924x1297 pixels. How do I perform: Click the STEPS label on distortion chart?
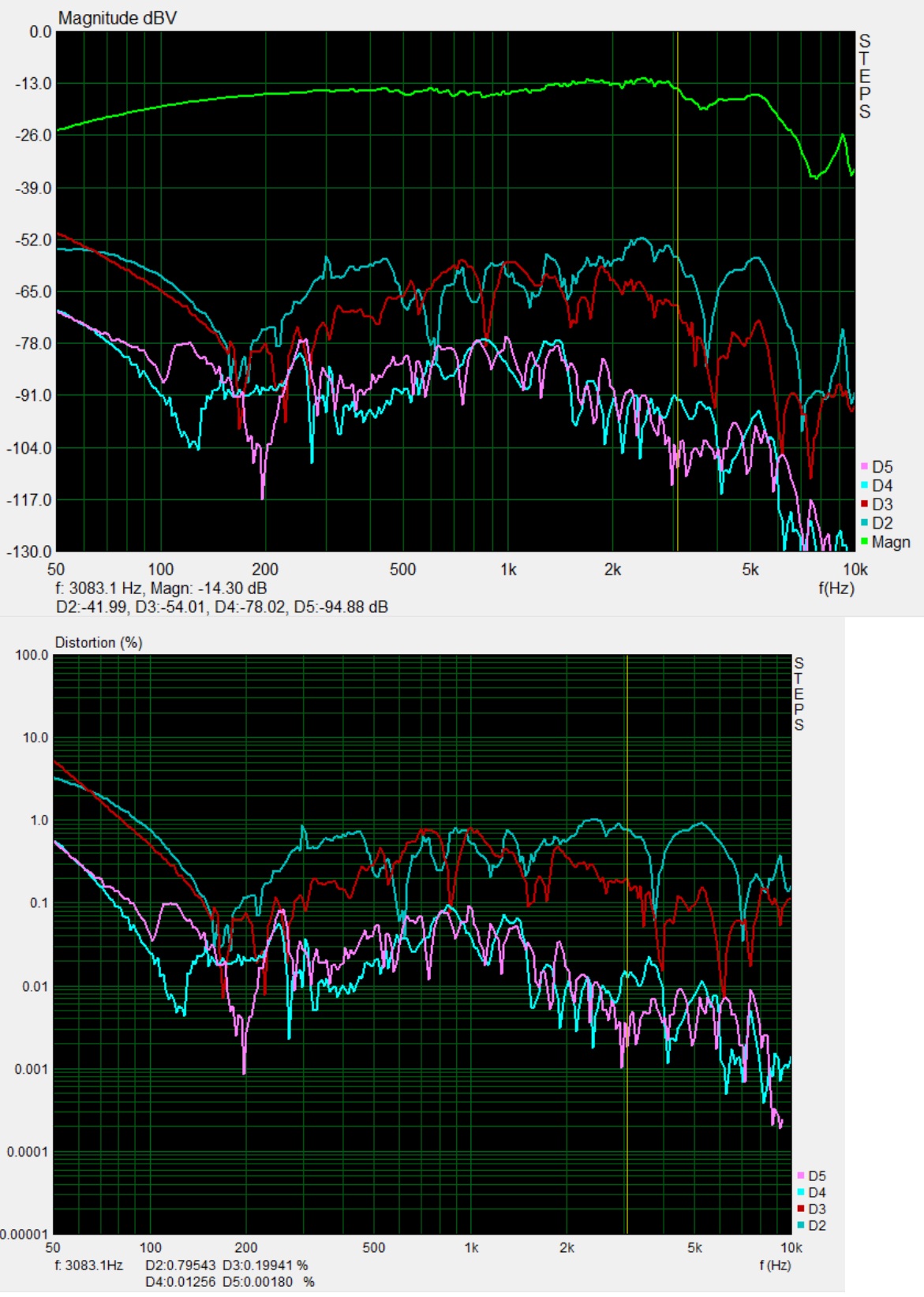(x=799, y=694)
